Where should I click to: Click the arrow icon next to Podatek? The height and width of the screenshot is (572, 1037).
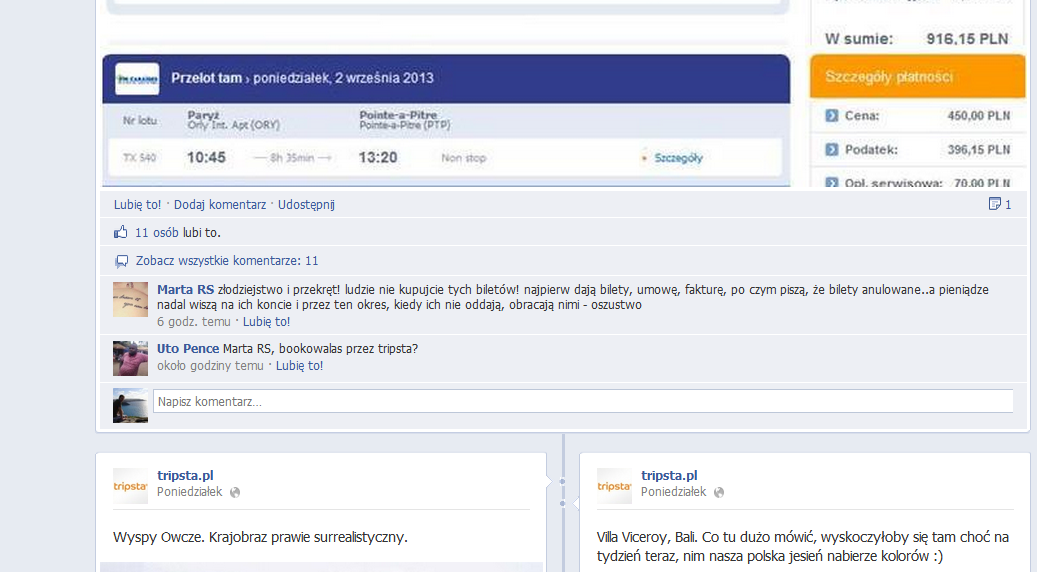831,149
